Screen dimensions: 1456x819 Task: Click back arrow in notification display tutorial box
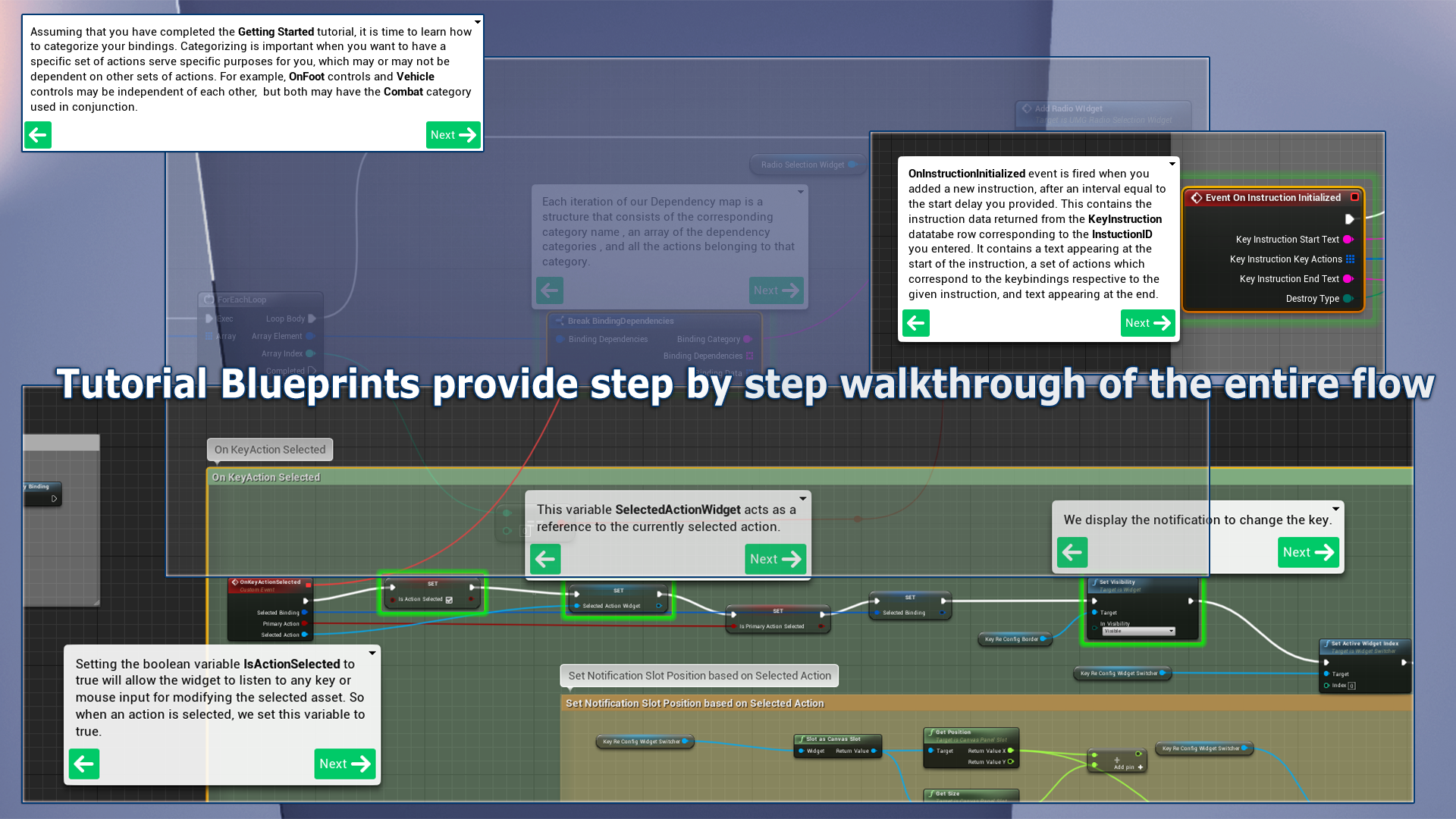1072,552
